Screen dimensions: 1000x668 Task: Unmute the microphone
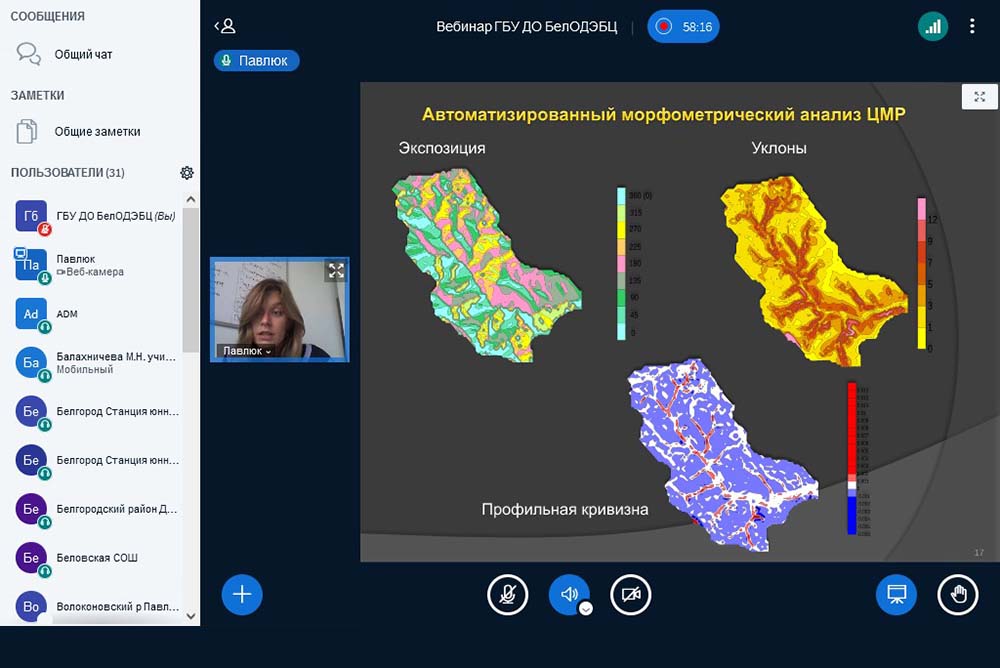pyautogui.click(x=508, y=595)
